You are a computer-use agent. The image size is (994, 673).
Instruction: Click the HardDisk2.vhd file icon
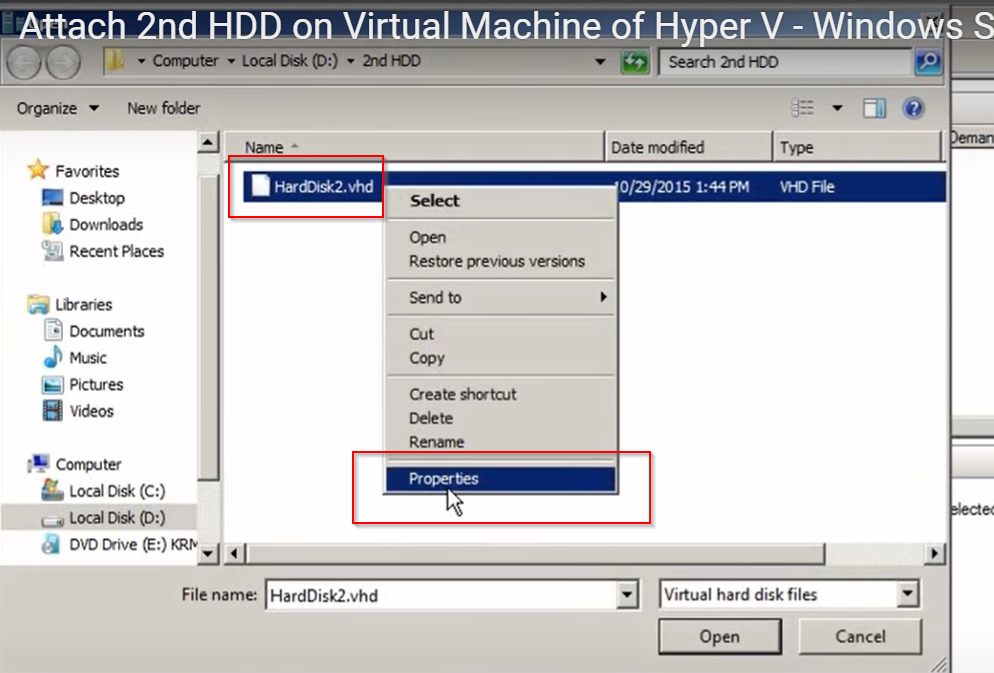260,186
